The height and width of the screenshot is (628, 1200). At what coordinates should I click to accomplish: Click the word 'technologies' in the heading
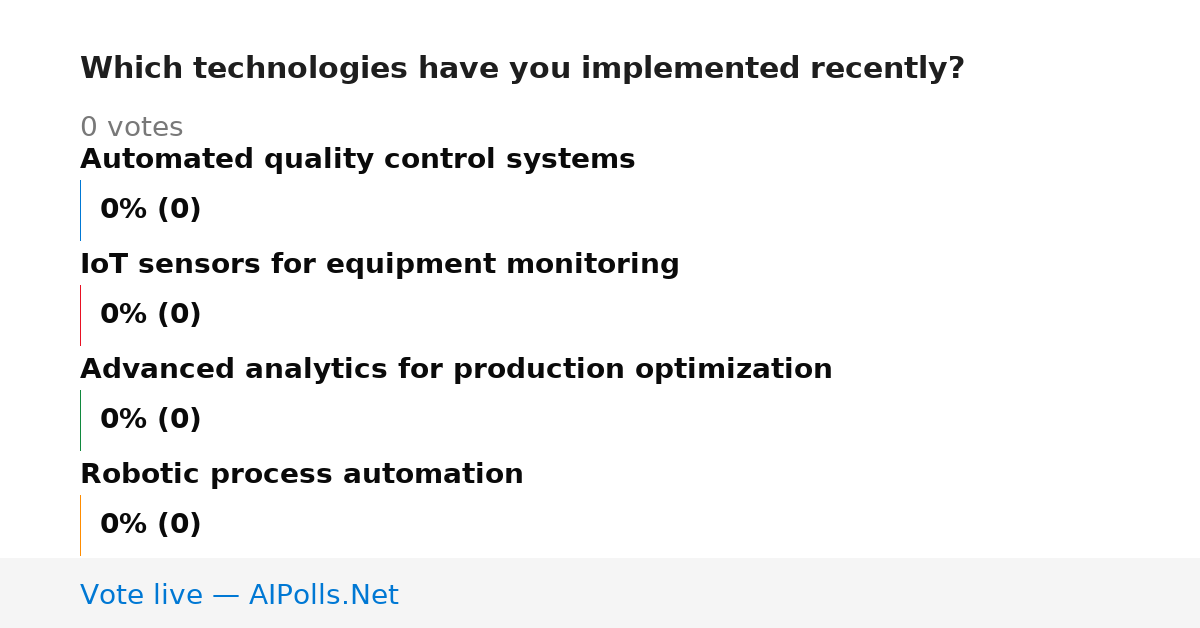(x=300, y=69)
